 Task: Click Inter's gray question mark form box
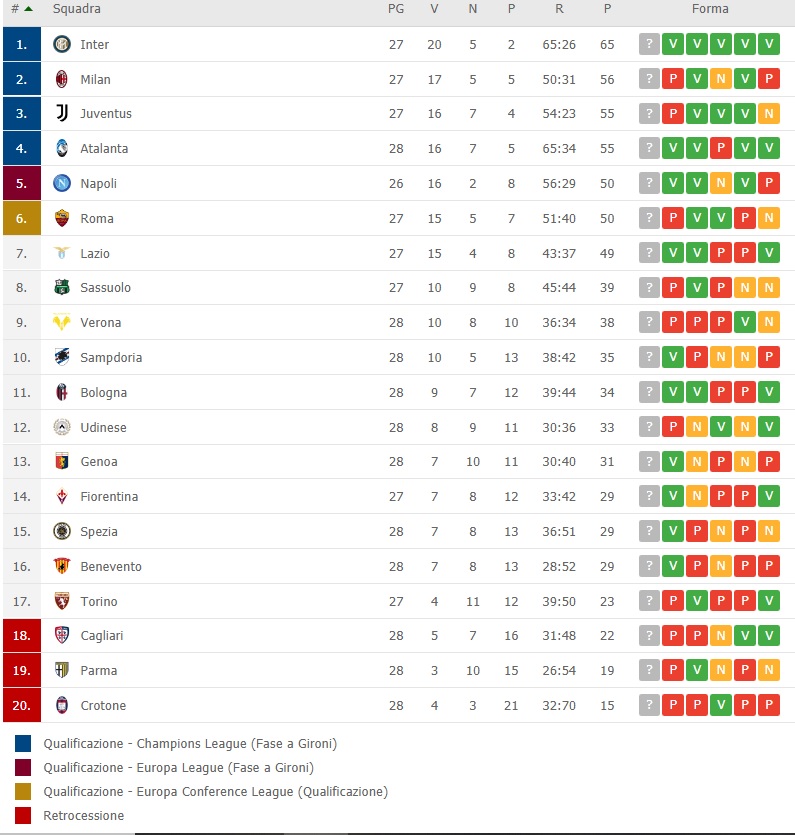[650, 44]
